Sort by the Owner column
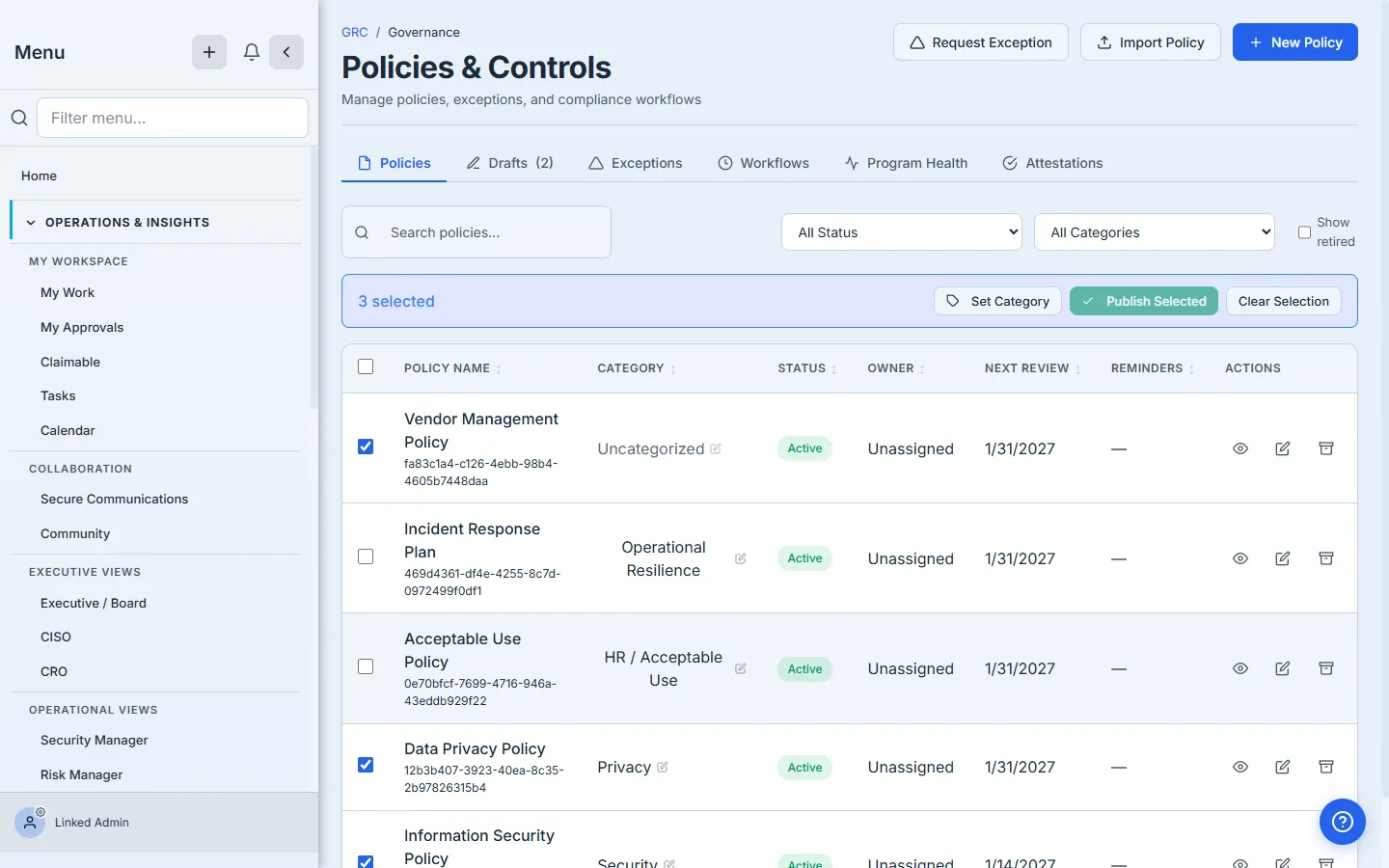Screen dimensions: 1389x868 (896, 368)
